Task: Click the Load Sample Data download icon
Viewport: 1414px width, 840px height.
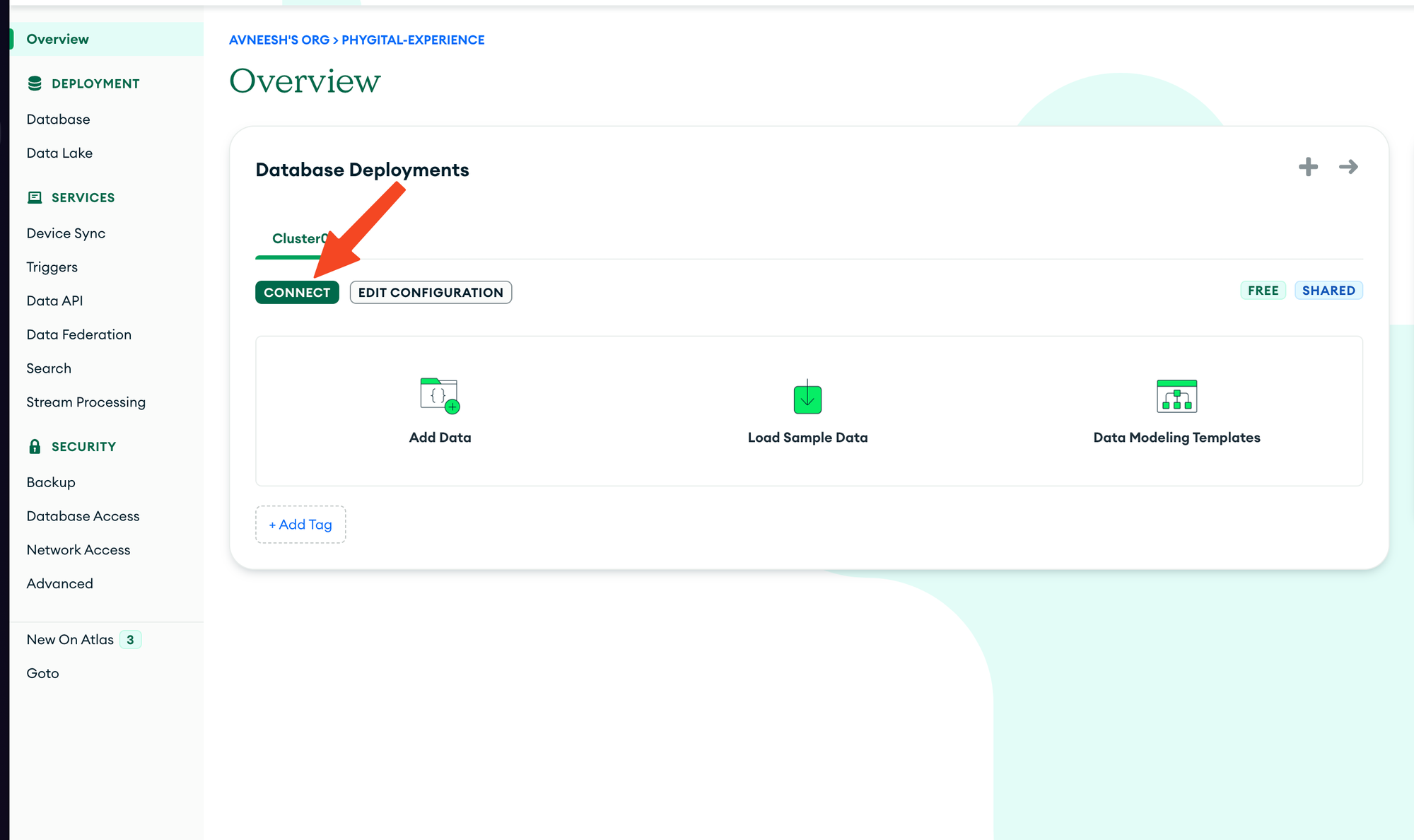Action: (x=807, y=397)
